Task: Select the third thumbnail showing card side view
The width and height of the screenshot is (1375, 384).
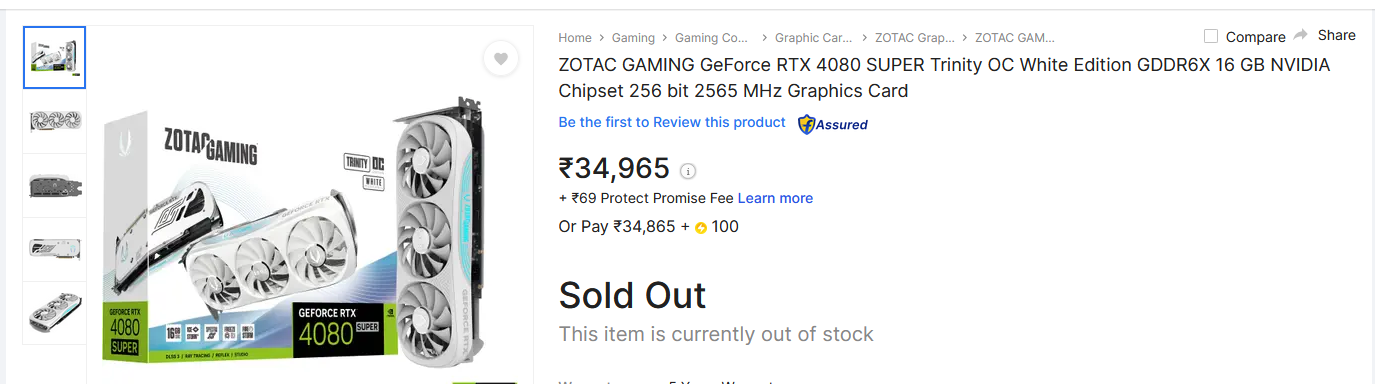Action: click(x=55, y=185)
